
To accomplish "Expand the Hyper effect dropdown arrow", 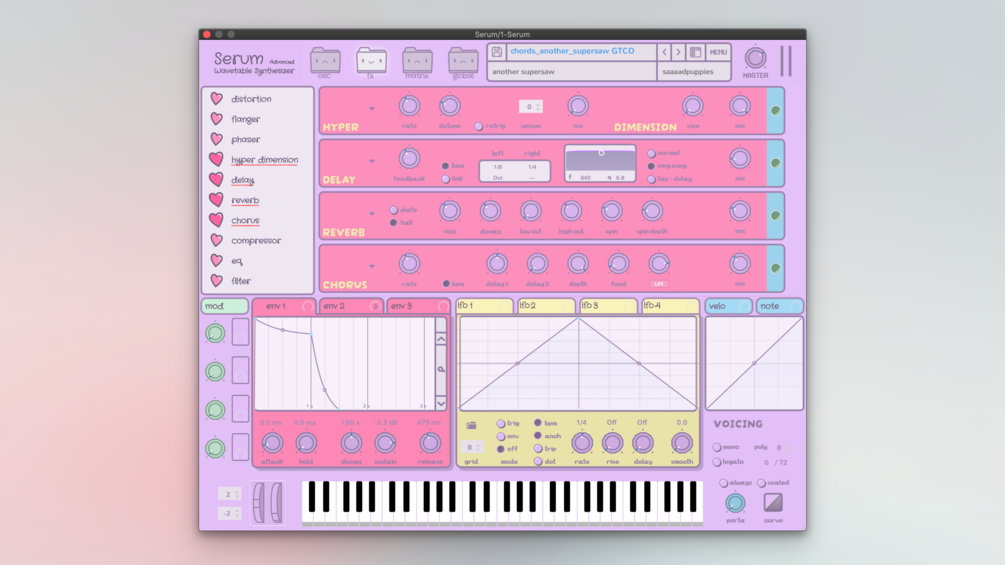I will (372, 108).
